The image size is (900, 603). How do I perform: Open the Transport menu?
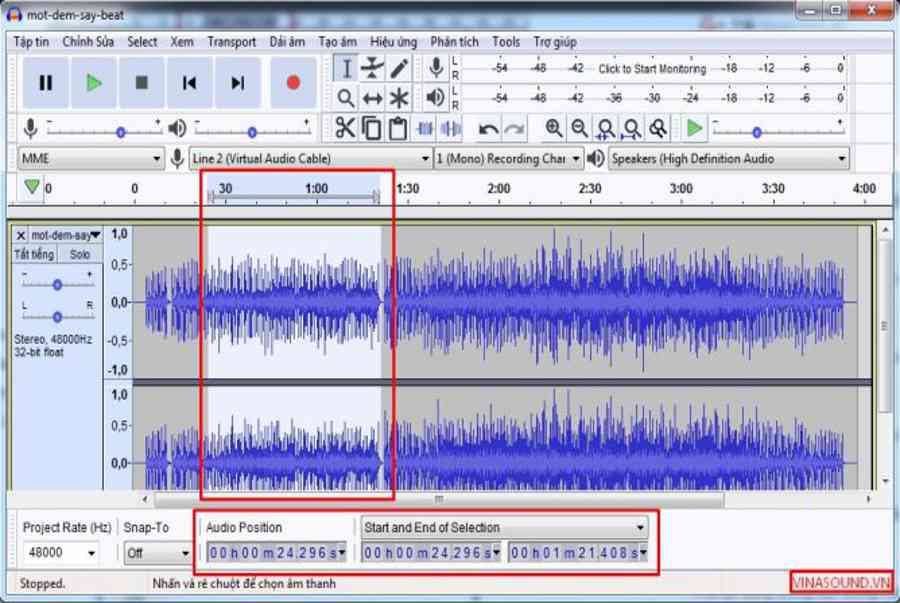(231, 42)
